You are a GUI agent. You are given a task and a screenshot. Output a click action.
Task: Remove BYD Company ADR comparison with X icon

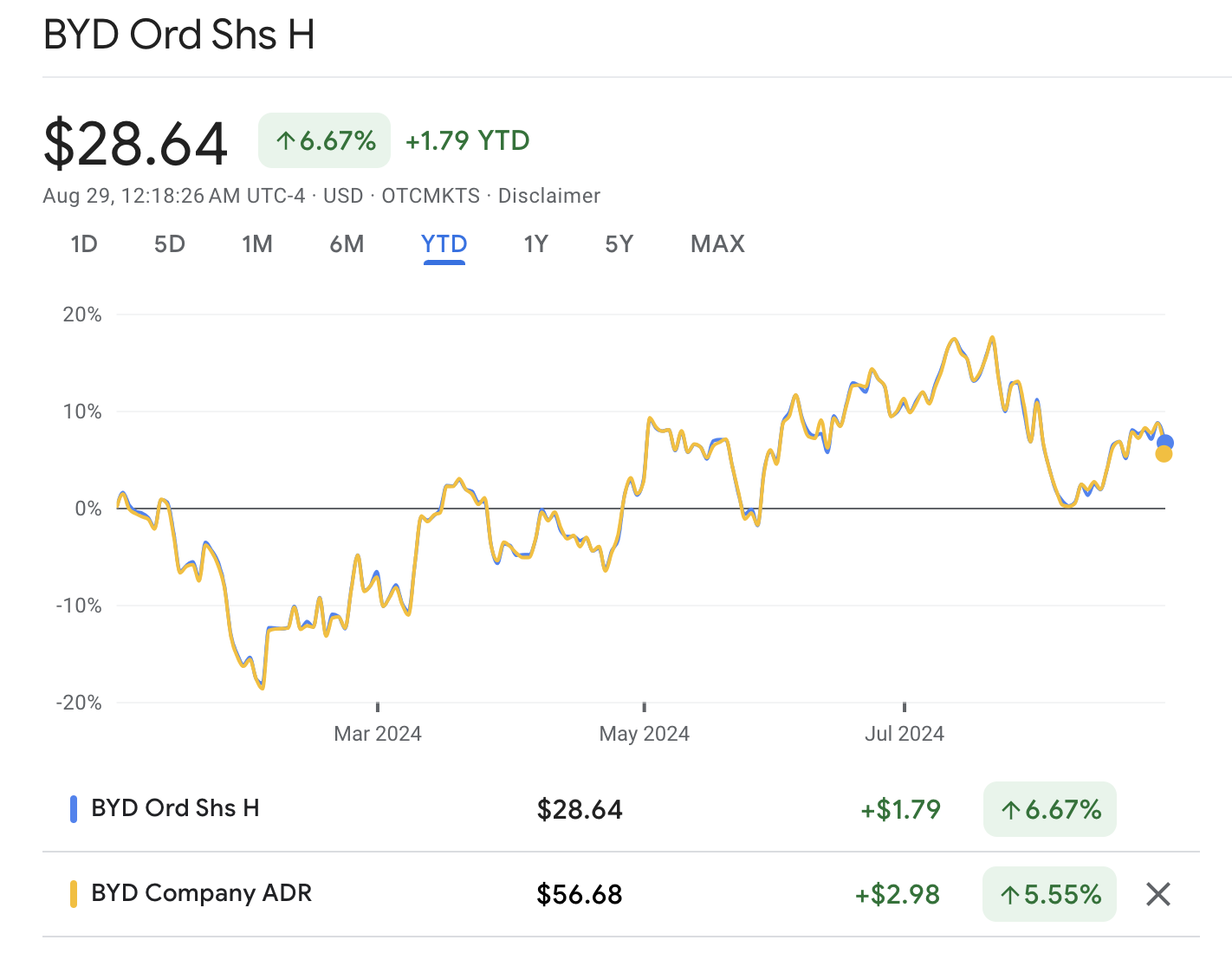click(x=1158, y=894)
